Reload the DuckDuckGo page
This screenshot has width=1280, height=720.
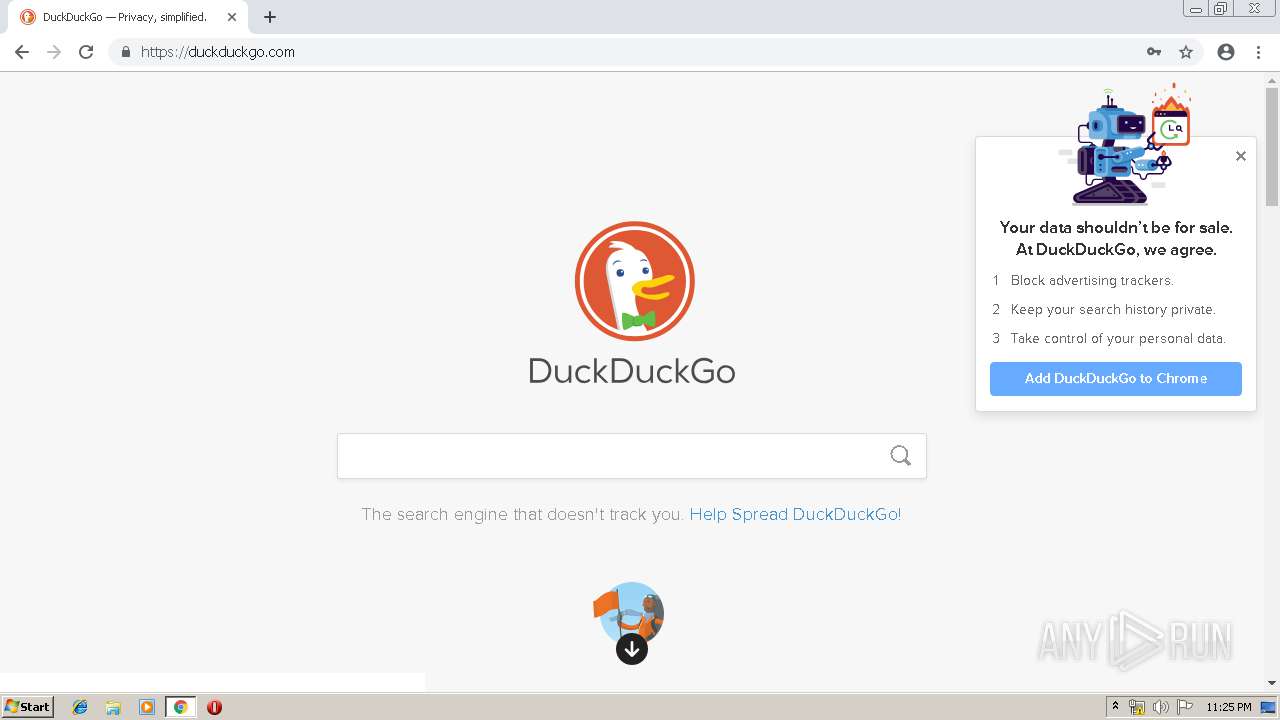coord(86,52)
